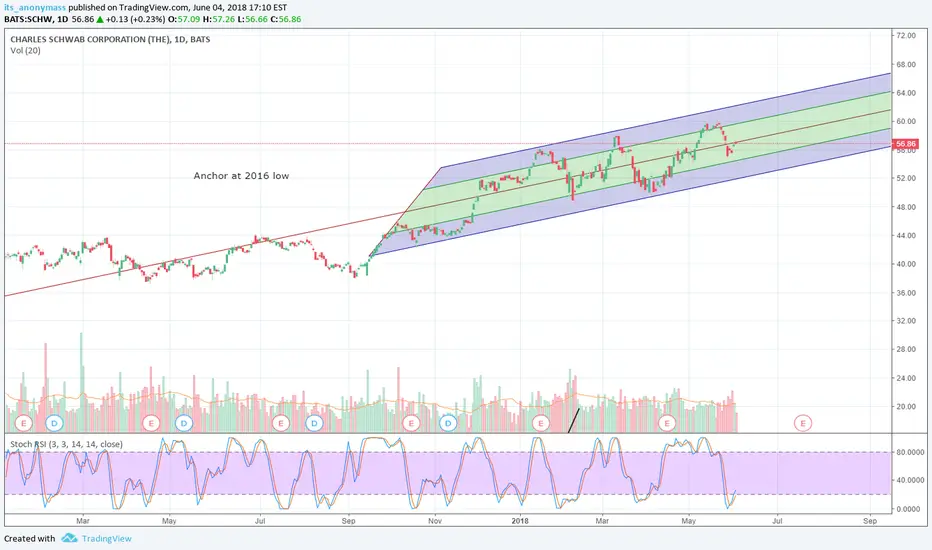This screenshot has width=932, height=550.
Task: Click the TradingView cloud logo icon
Action: 70,538
